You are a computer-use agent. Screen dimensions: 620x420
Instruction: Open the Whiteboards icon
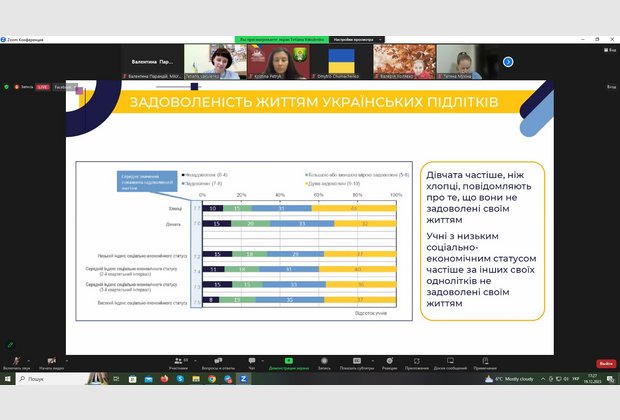[450, 363]
